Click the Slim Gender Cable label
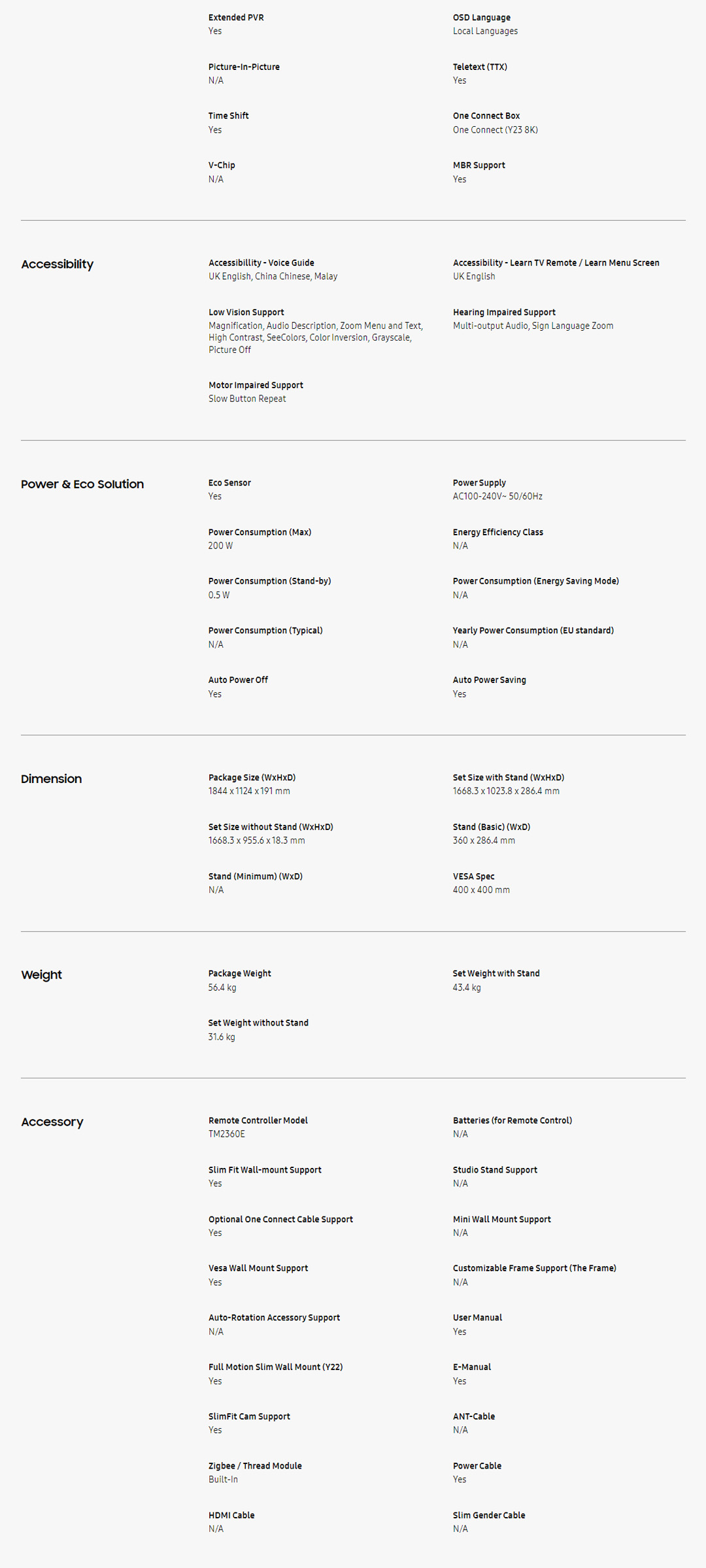This screenshot has height=1568, width=706. pos(489,1515)
